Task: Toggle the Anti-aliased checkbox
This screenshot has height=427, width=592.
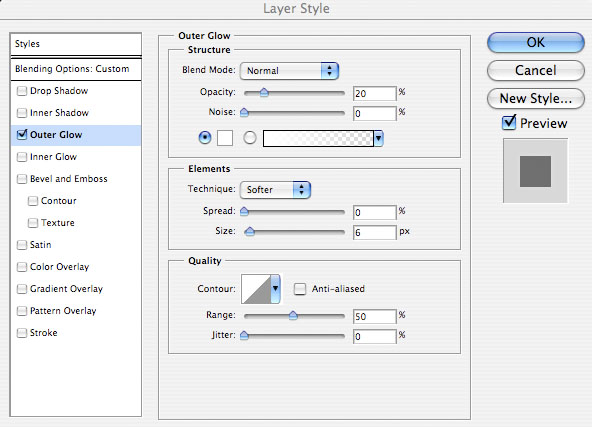Action: (x=300, y=289)
